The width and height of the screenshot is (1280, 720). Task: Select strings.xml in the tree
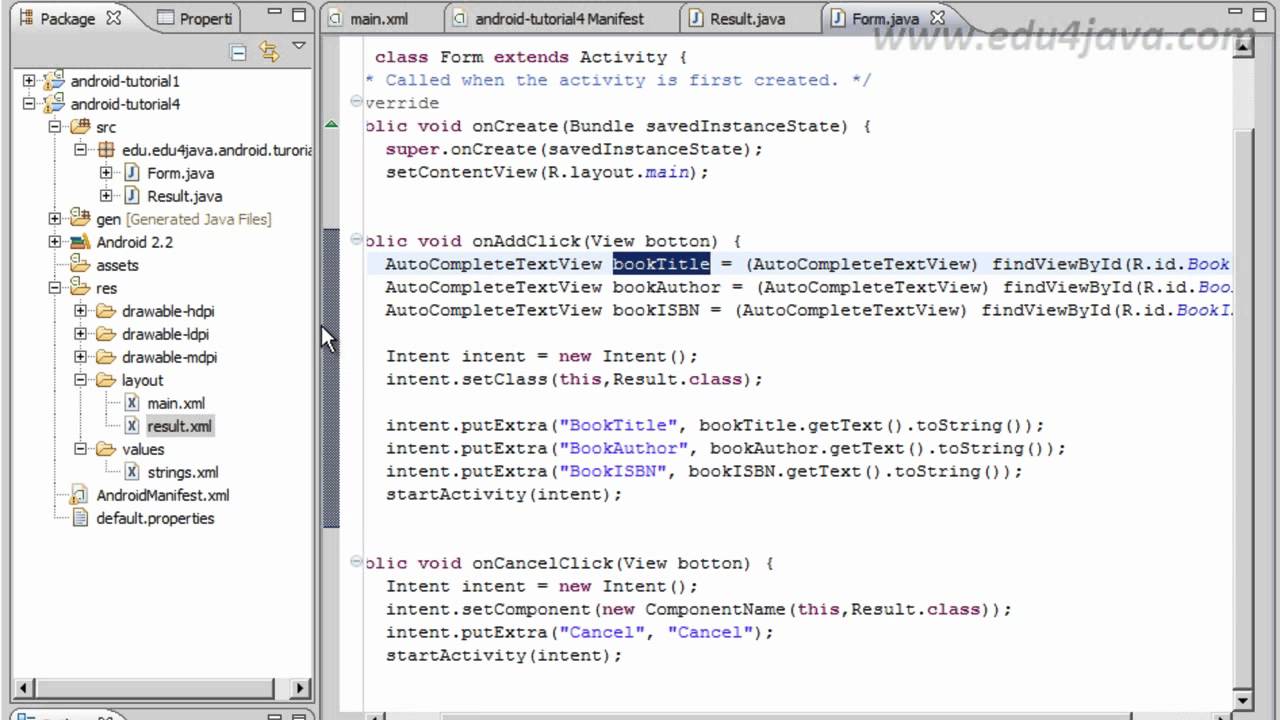click(182, 472)
